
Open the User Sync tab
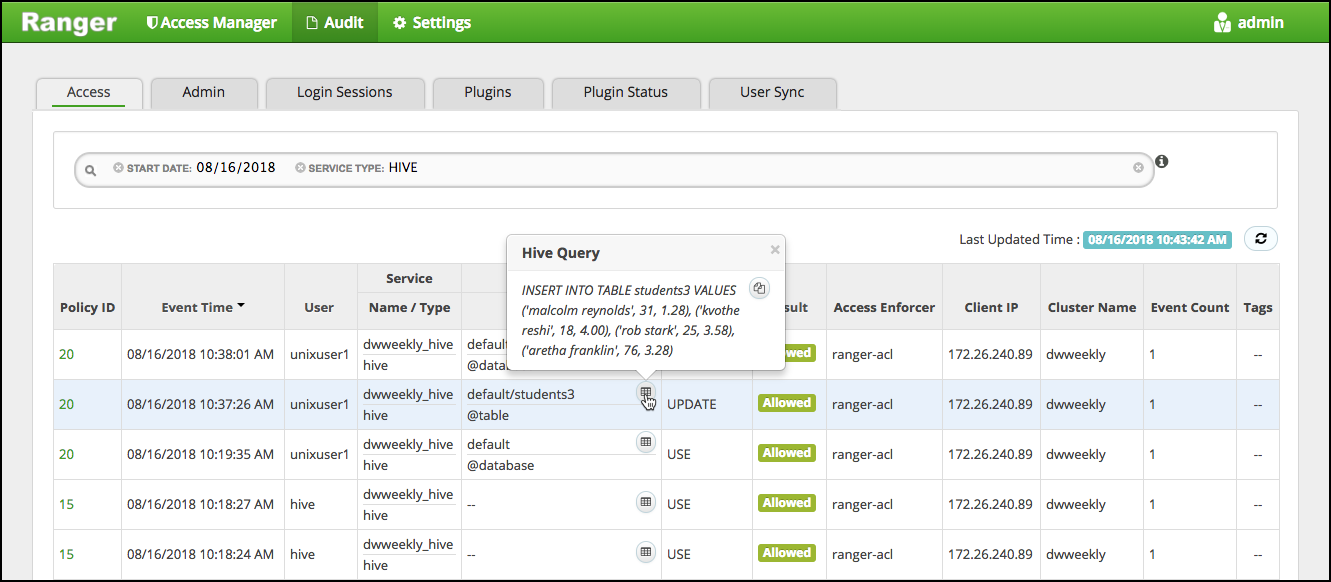(x=772, y=92)
